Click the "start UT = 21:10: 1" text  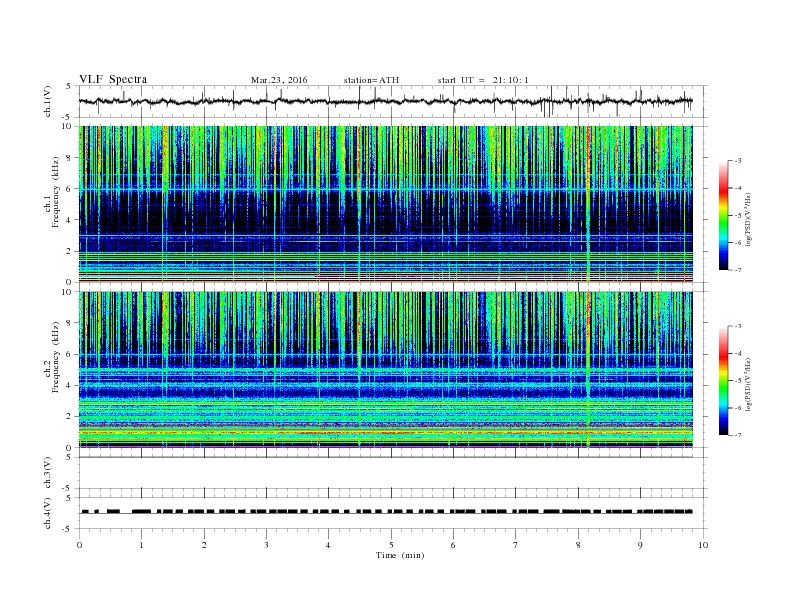(x=483, y=80)
